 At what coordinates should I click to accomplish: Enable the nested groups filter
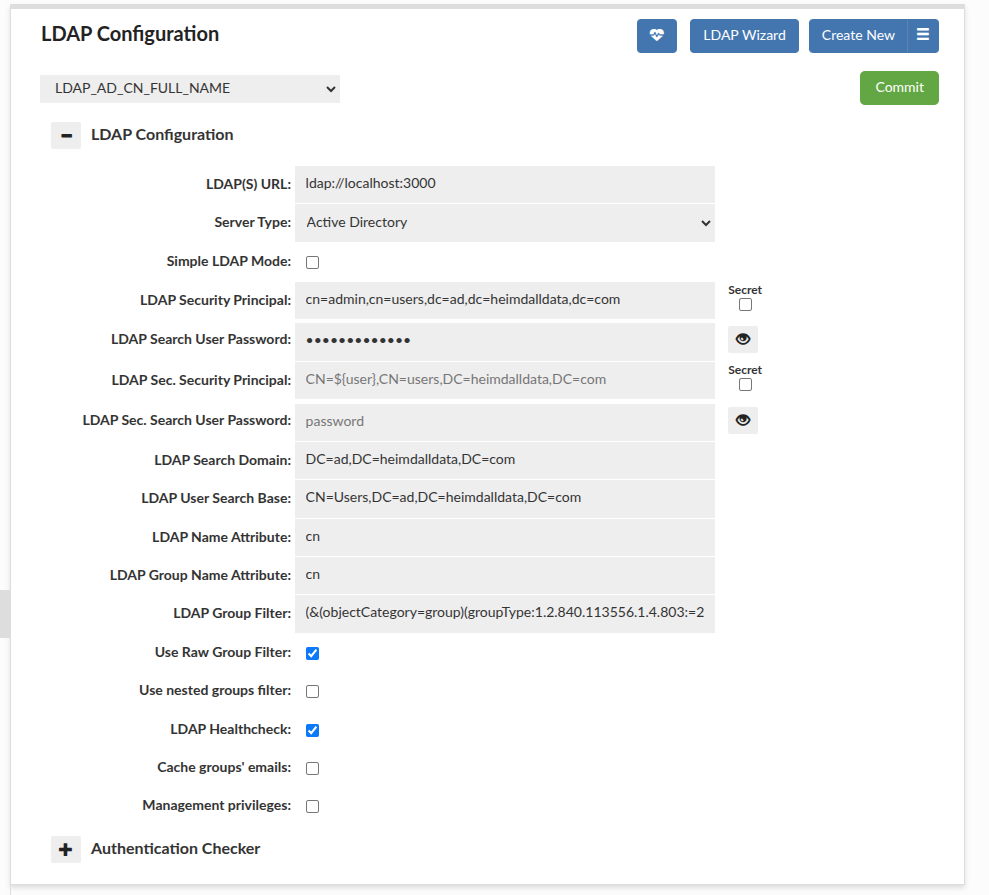click(312, 691)
